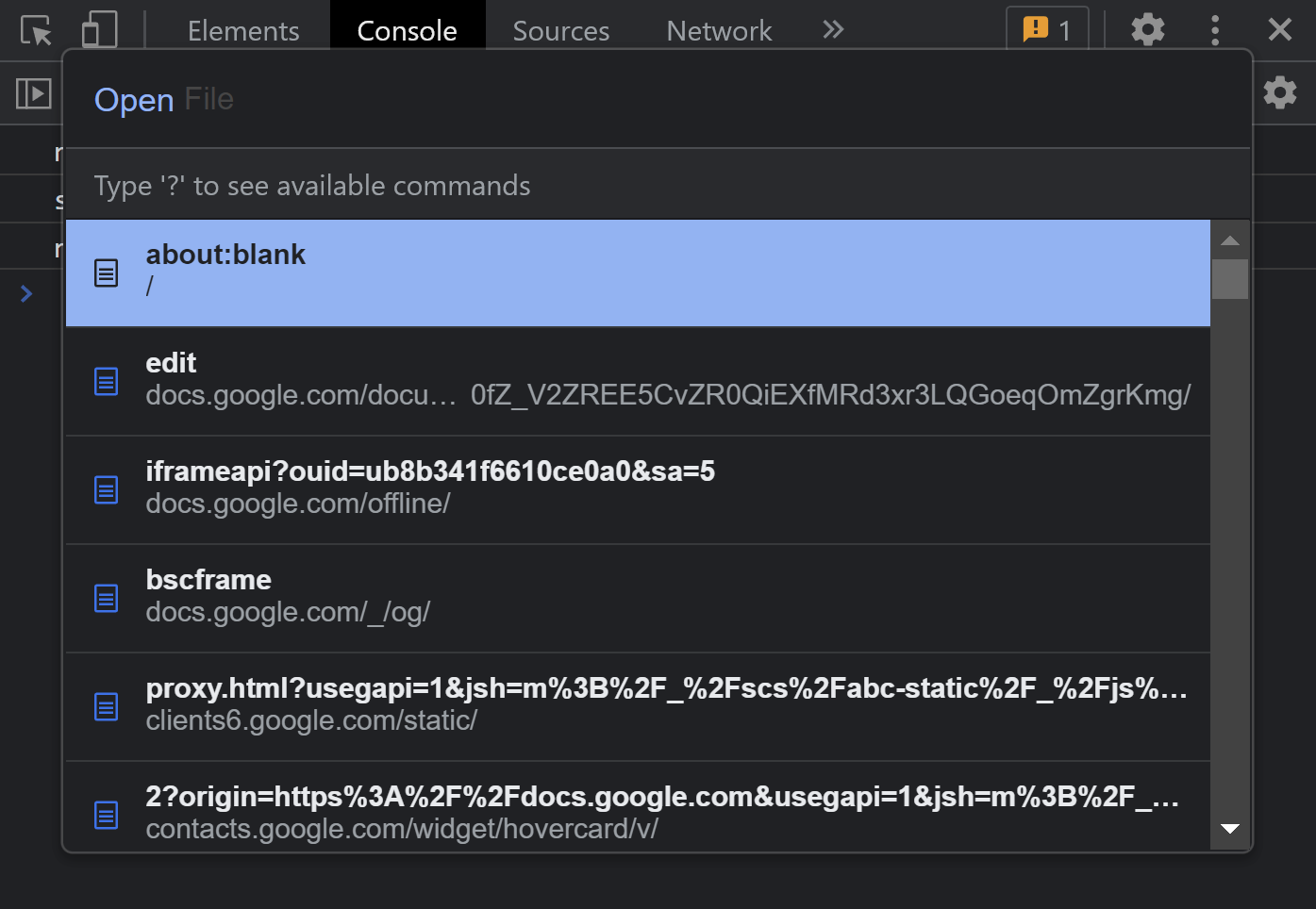1316x909 pixels.
Task: Click the warning issues counter badge
Action: pos(1047,29)
